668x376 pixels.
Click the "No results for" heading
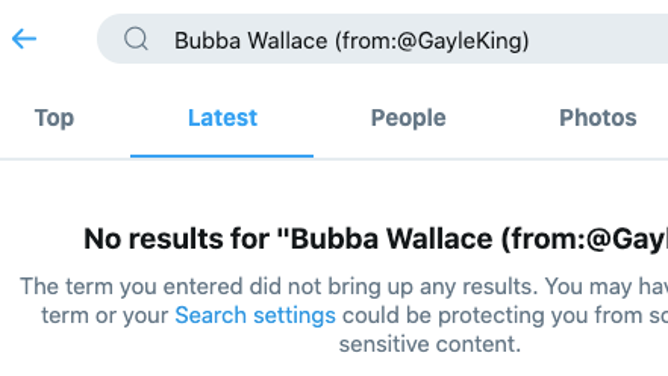coord(376,238)
